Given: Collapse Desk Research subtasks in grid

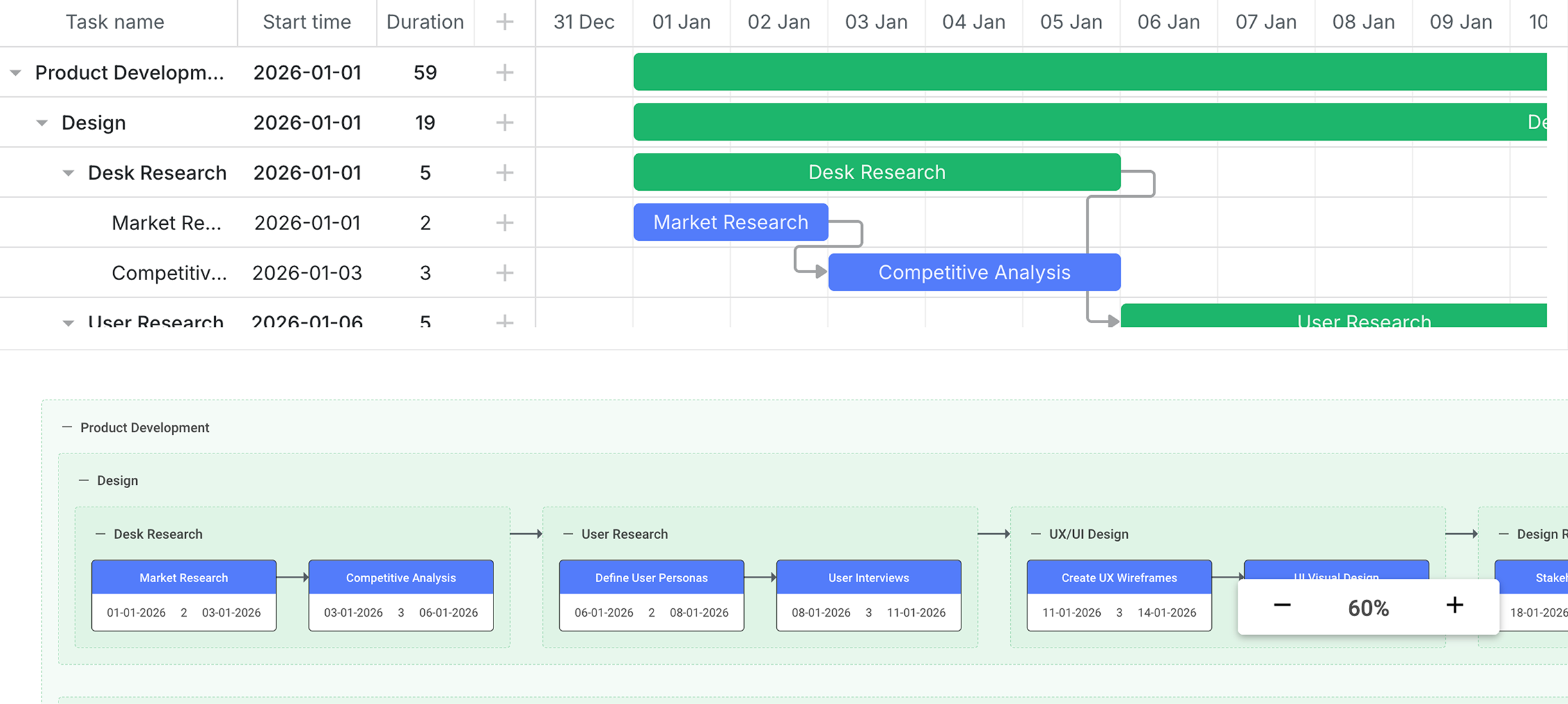Looking at the screenshot, I should tap(68, 173).
